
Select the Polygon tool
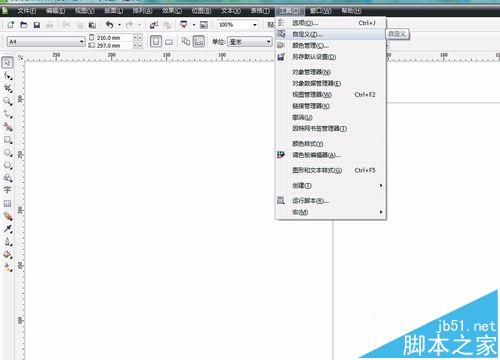click(8, 165)
